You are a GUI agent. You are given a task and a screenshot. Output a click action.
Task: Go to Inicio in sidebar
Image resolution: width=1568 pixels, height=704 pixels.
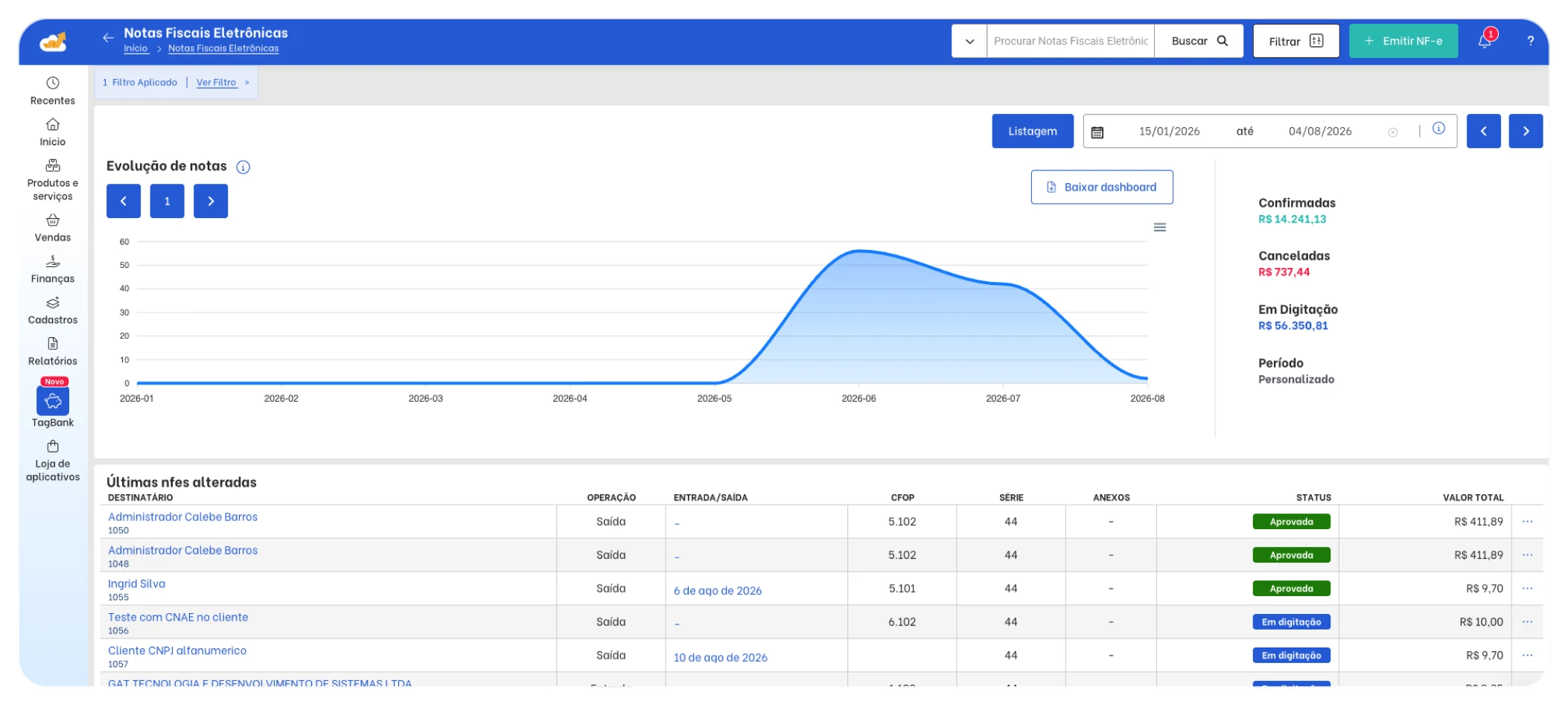(x=52, y=132)
